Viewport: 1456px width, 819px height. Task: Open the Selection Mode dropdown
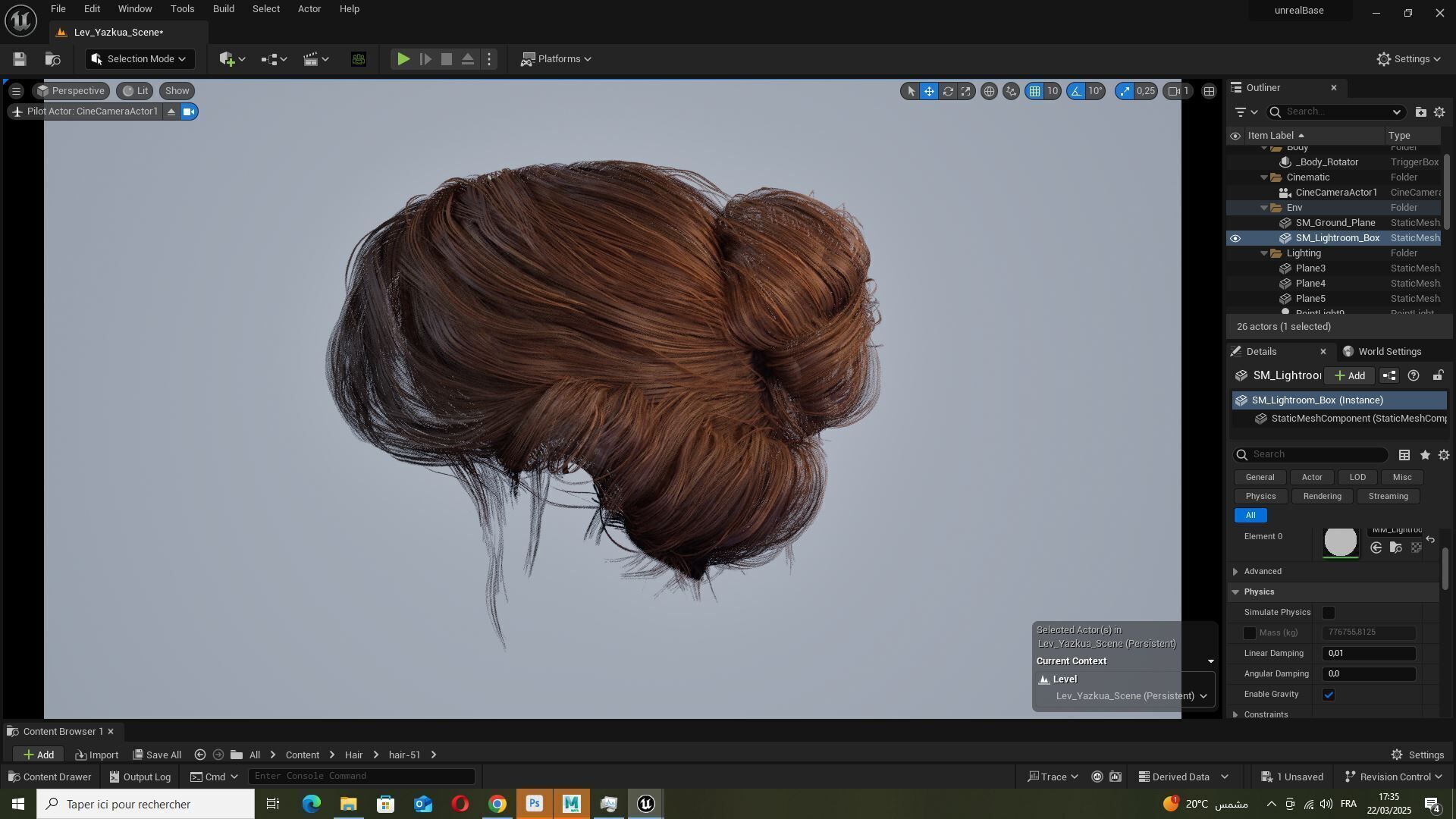(x=140, y=59)
